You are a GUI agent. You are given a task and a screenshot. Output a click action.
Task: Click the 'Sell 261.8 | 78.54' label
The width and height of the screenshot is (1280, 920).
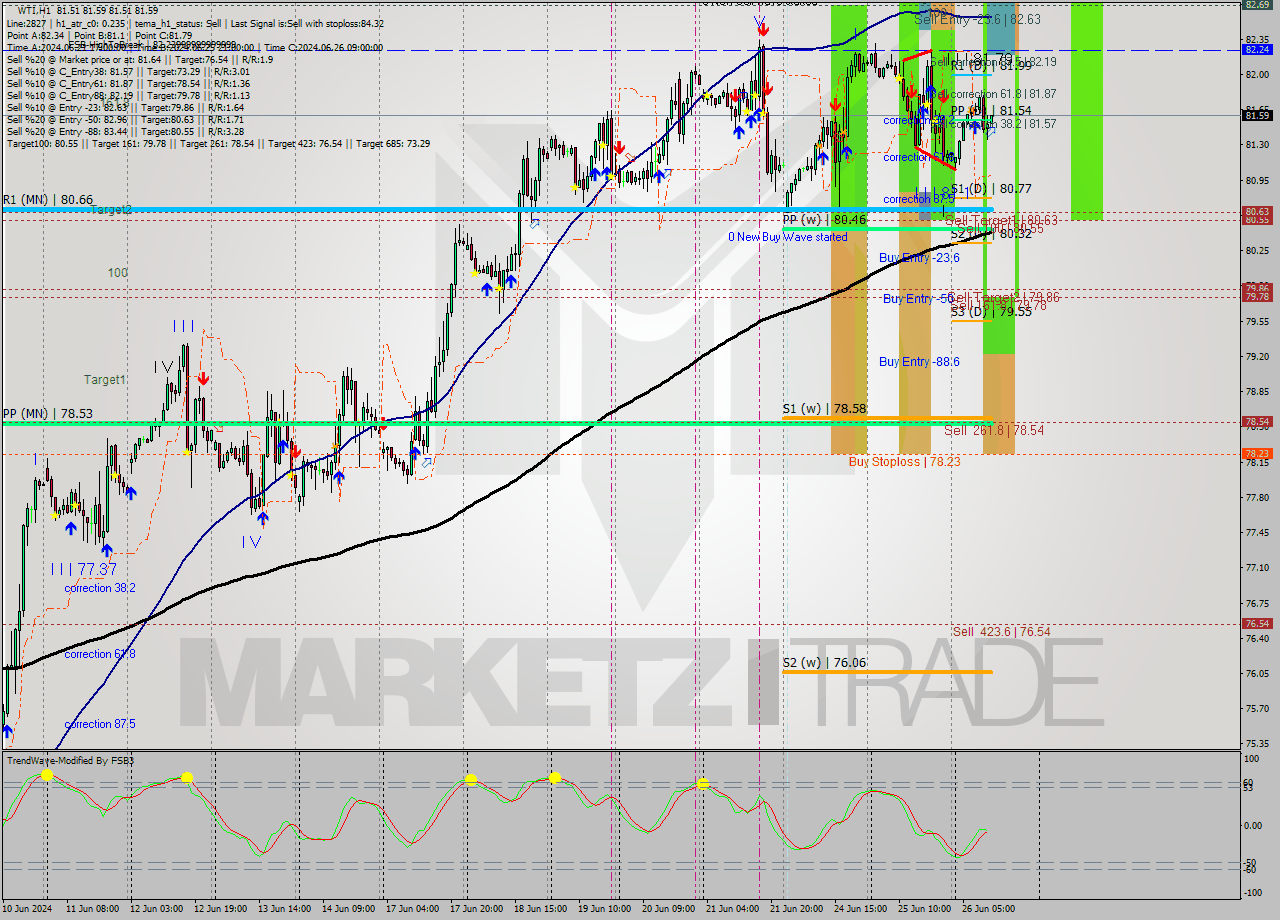(994, 431)
